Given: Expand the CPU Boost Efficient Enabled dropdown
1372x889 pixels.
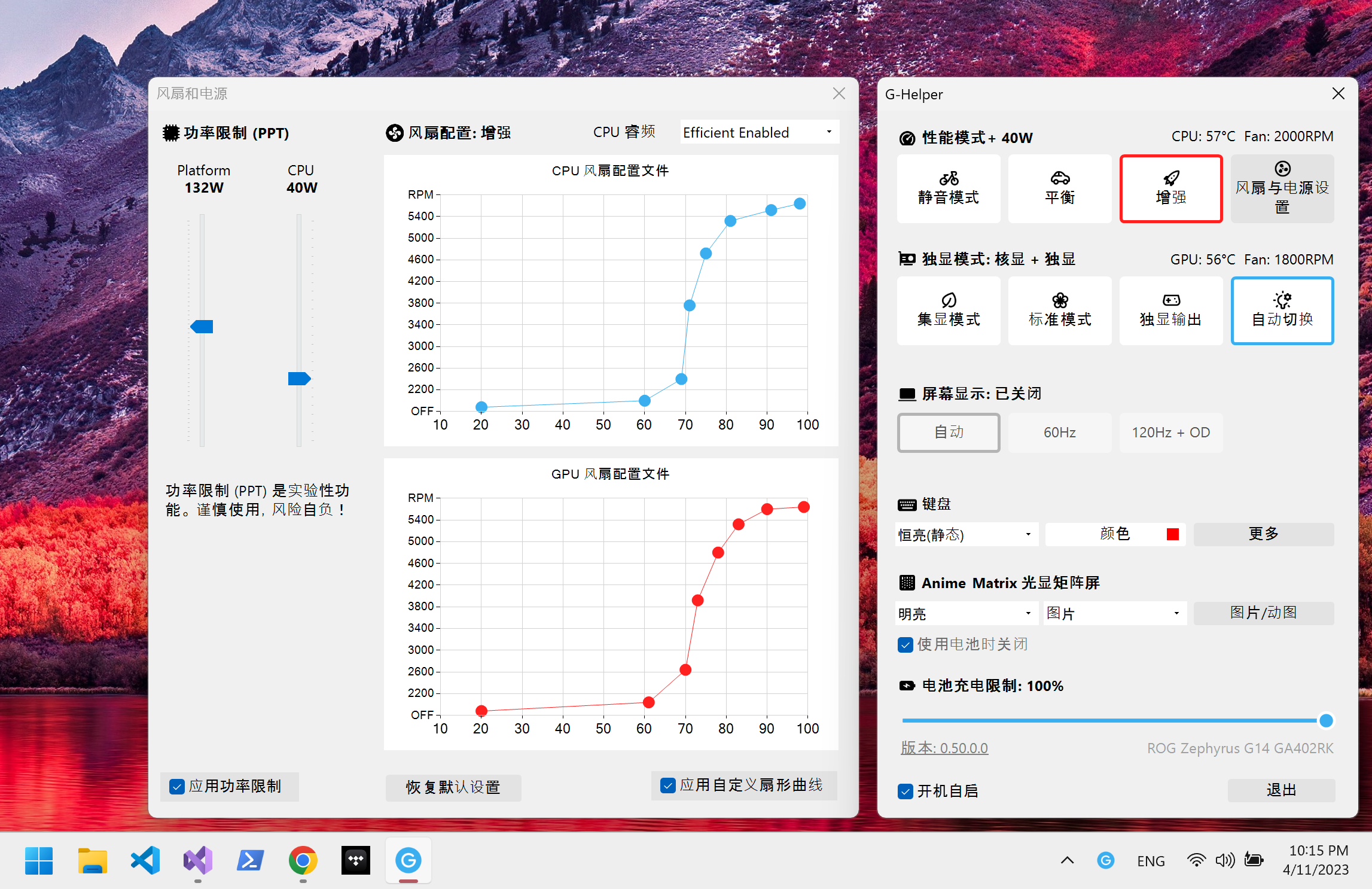Looking at the screenshot, I should pyautogui.click(x=760, y=132).
